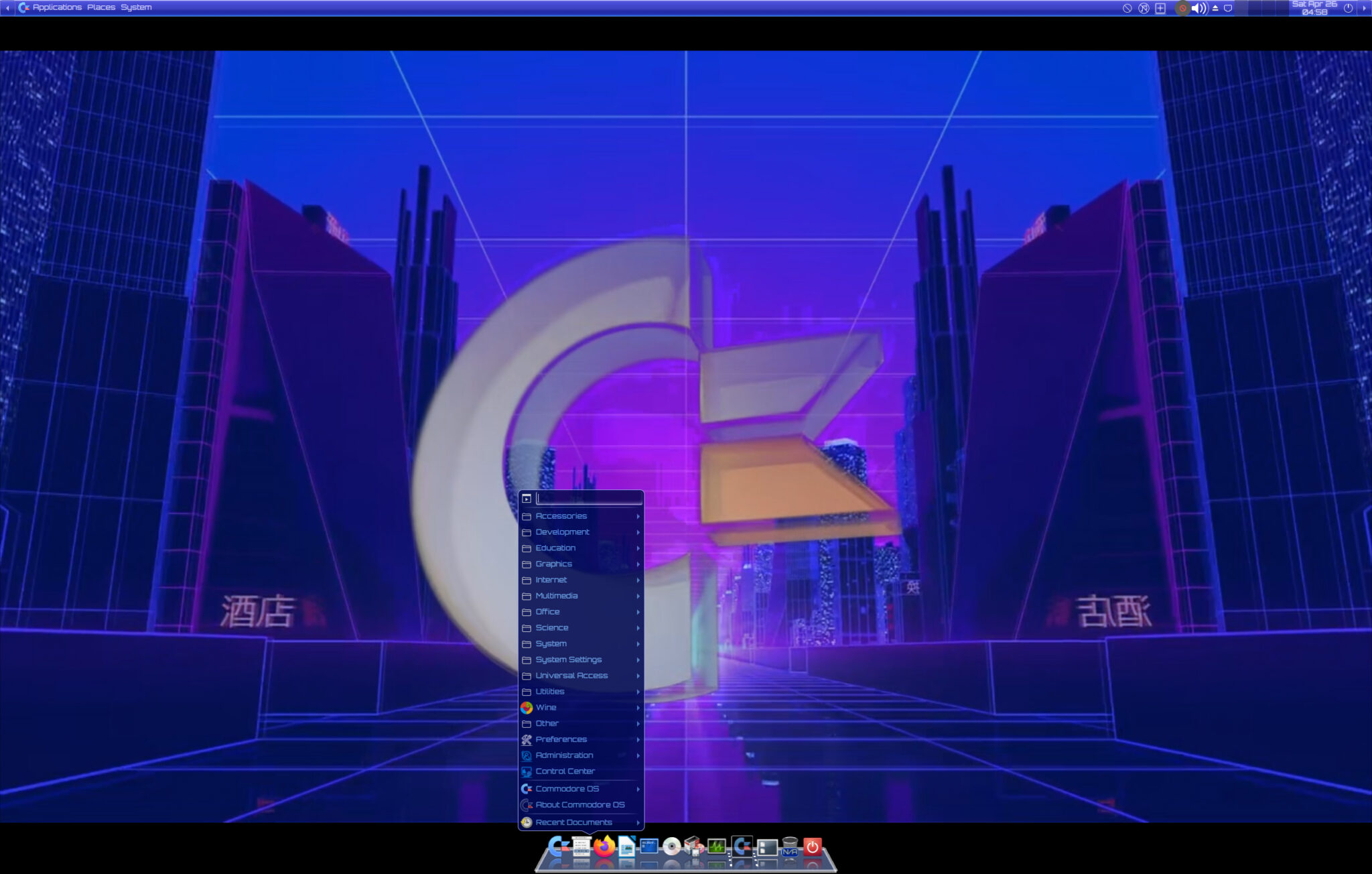Open the trash can in the dock
The image size is (1372, 874).
point(790,841)
